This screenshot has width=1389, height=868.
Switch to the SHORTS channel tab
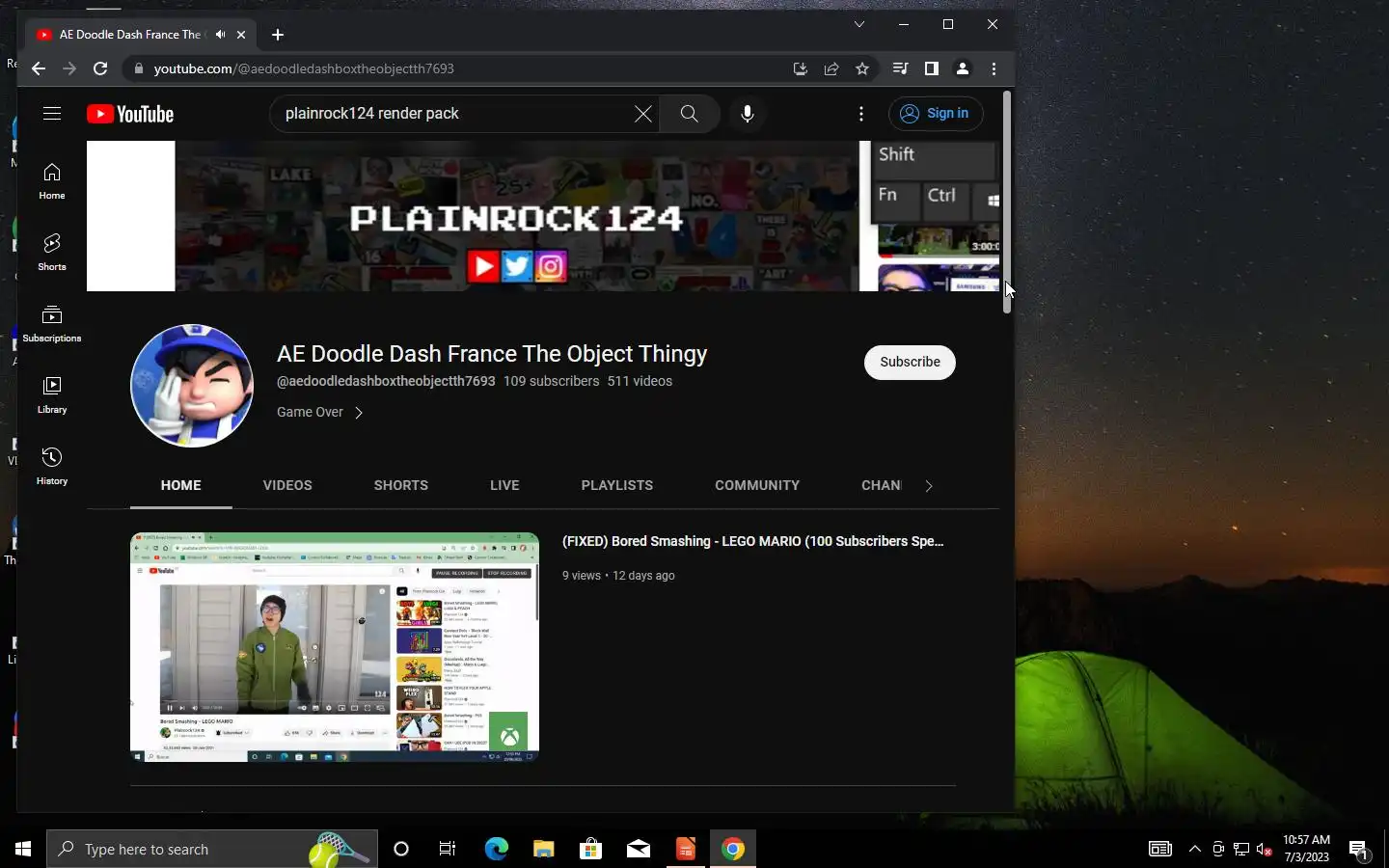[401, 485]
